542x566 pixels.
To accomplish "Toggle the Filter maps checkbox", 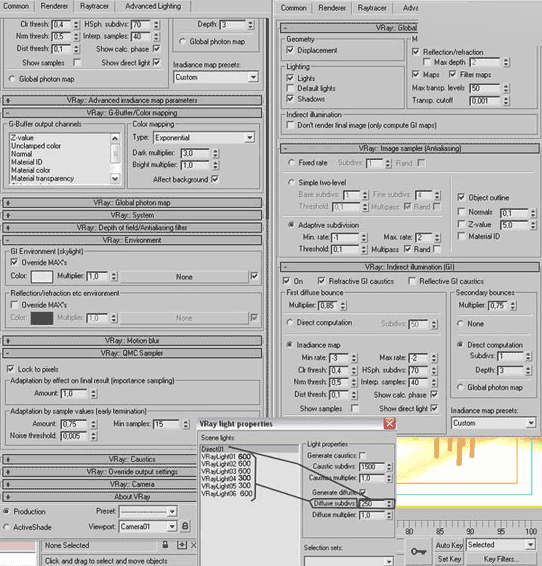I will pyautogui.click(x=453, y=74).
